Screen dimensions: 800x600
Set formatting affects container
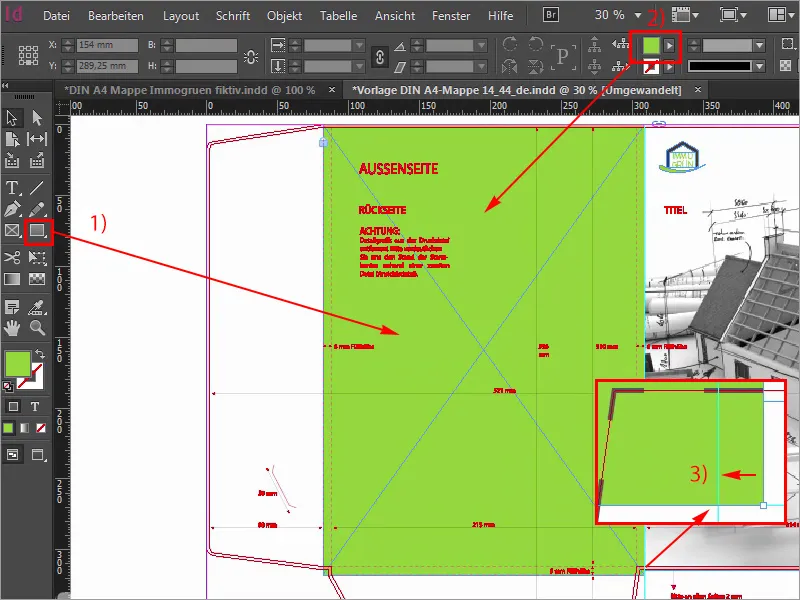(13, 407)
